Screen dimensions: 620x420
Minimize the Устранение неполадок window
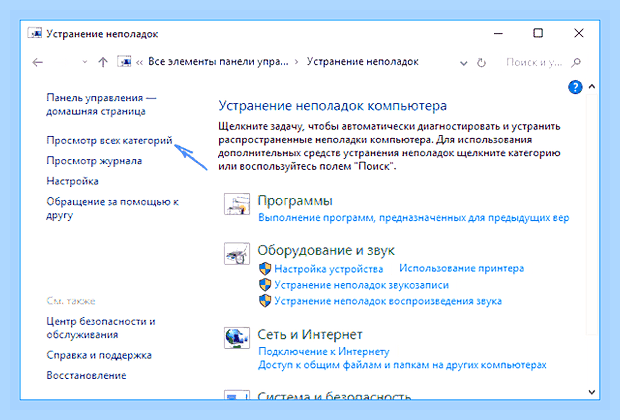click(498, 34)
